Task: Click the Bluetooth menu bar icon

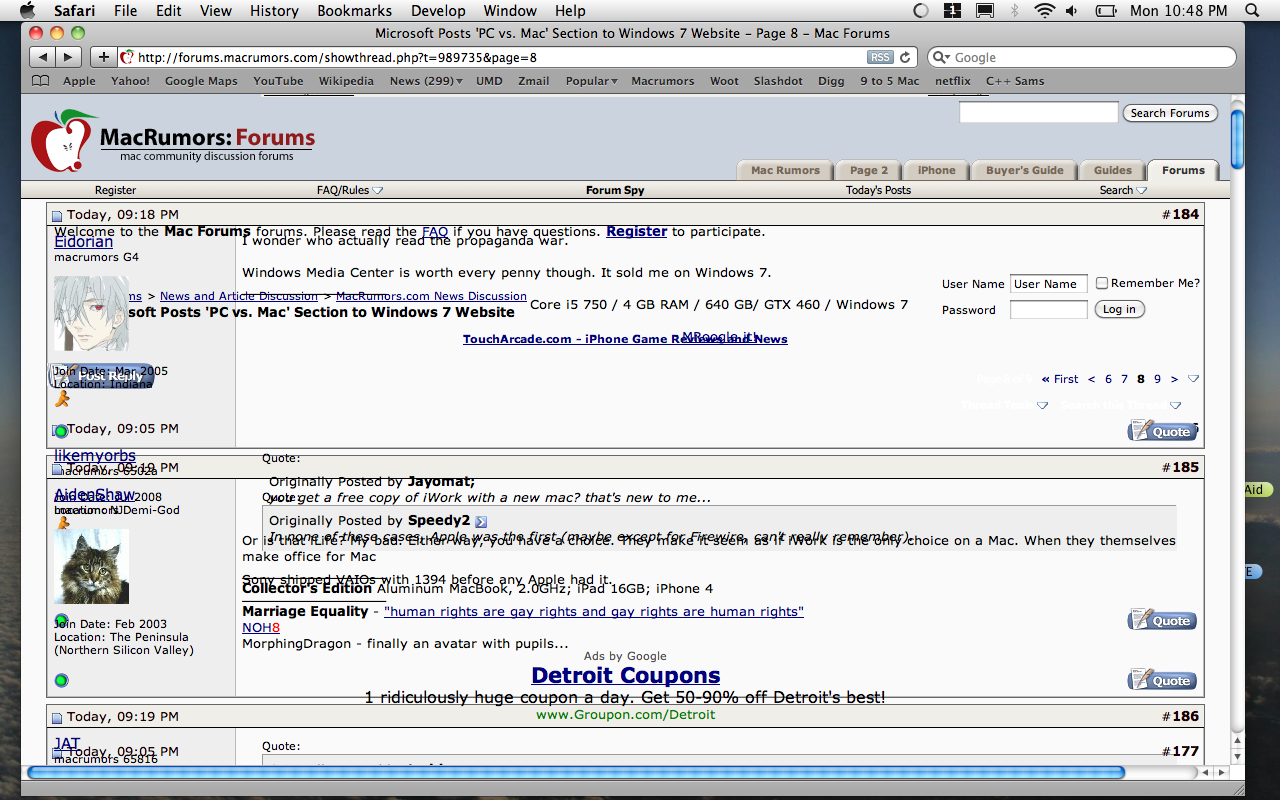Action: click(1014, 11)
